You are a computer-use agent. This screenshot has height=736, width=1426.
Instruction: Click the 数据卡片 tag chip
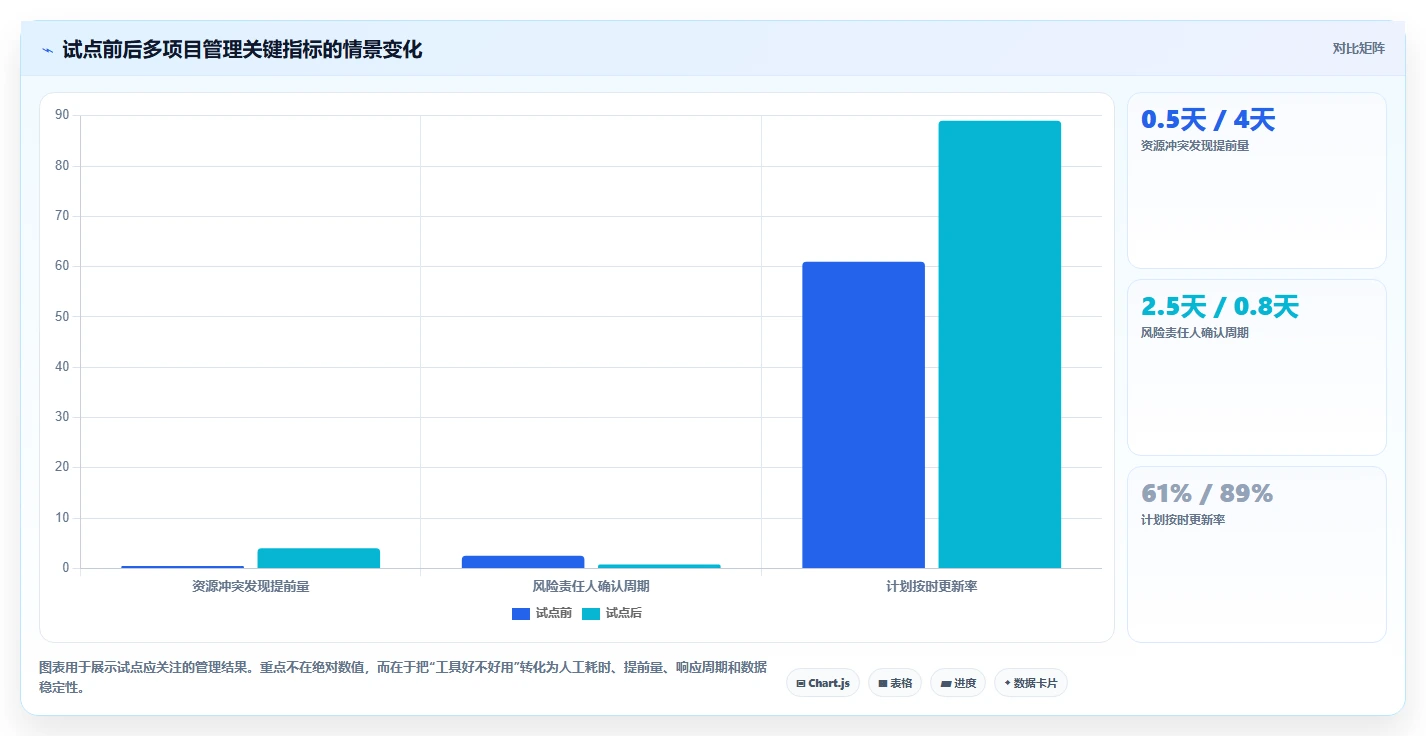[1031, 683]
